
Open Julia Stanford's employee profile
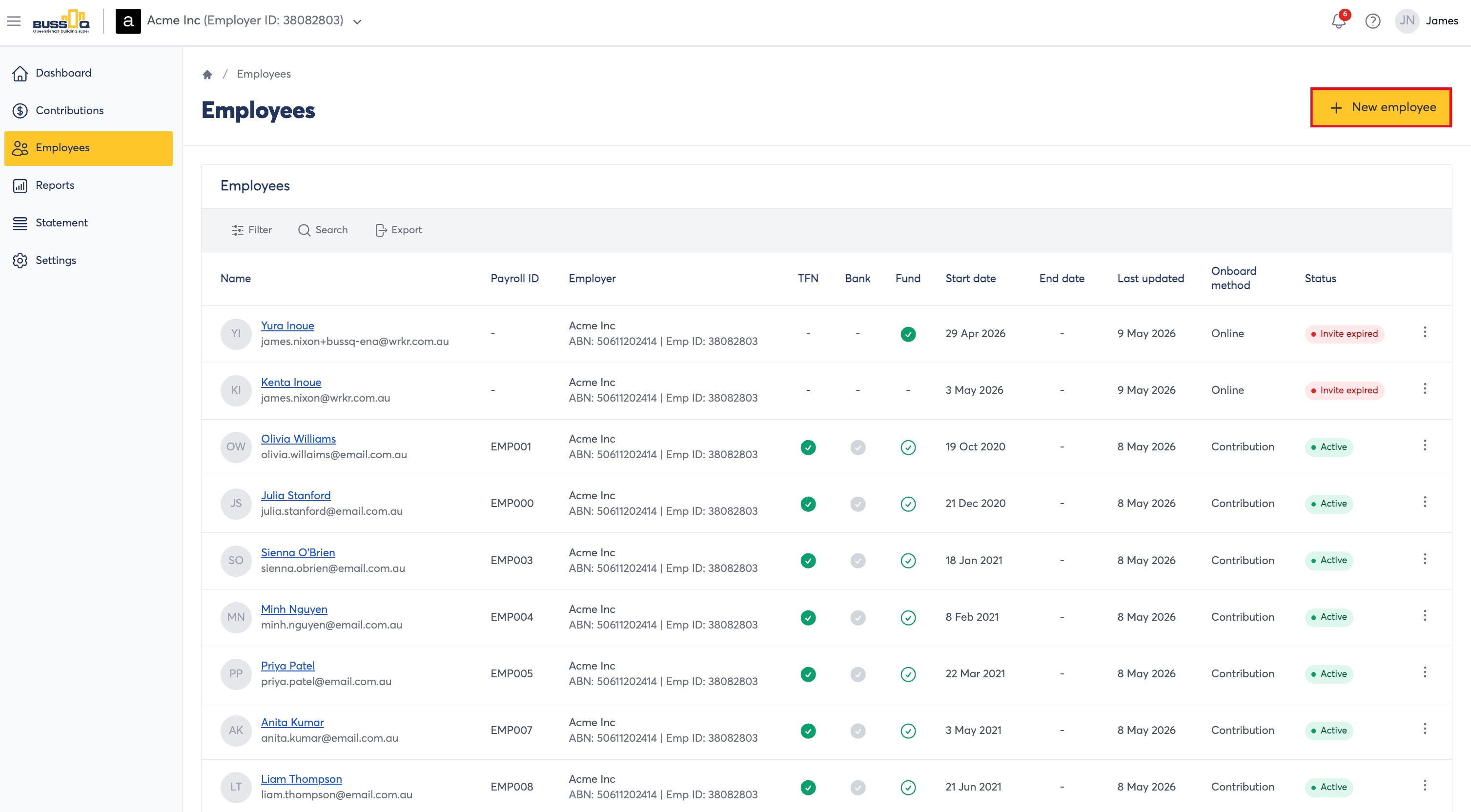click(x=295, y=495)
